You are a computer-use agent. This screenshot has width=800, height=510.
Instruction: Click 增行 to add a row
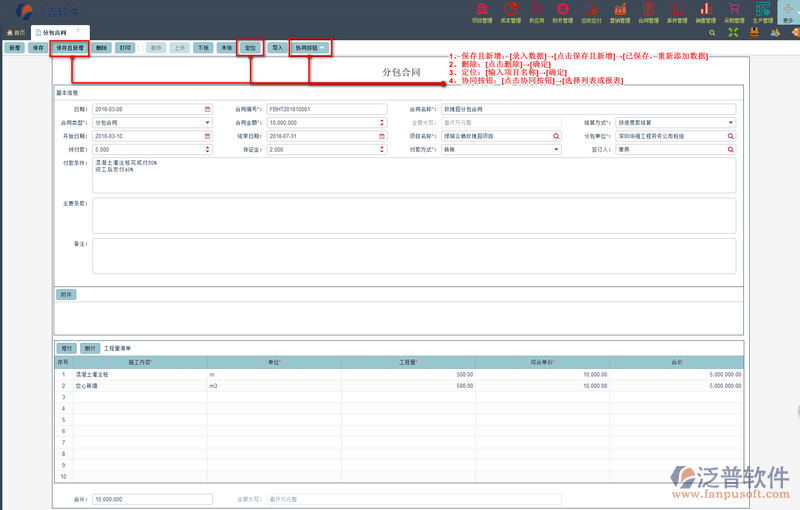(67, 348)
